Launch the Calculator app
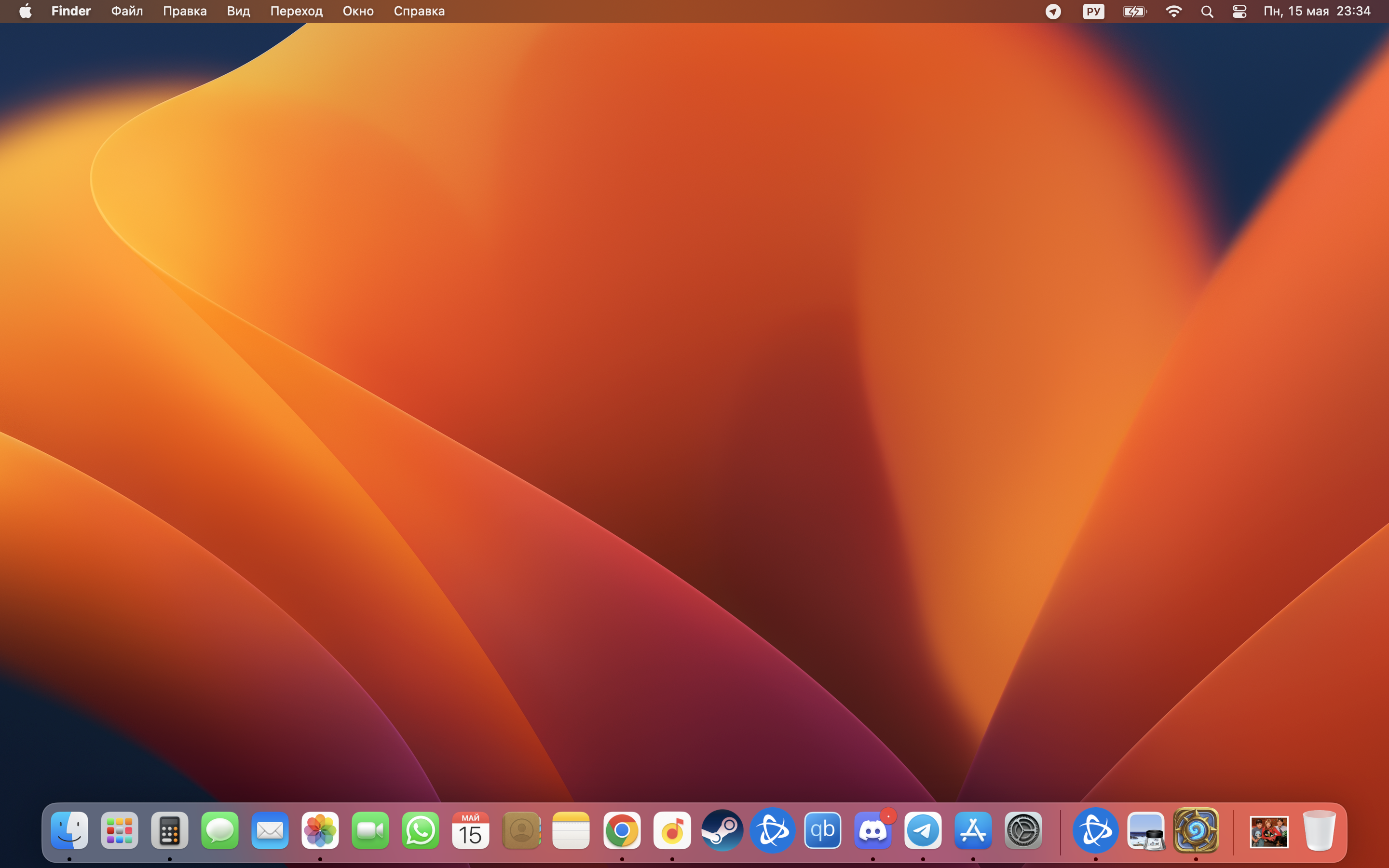The height and width of the screenshot is (868, 1389). [169, 830]
